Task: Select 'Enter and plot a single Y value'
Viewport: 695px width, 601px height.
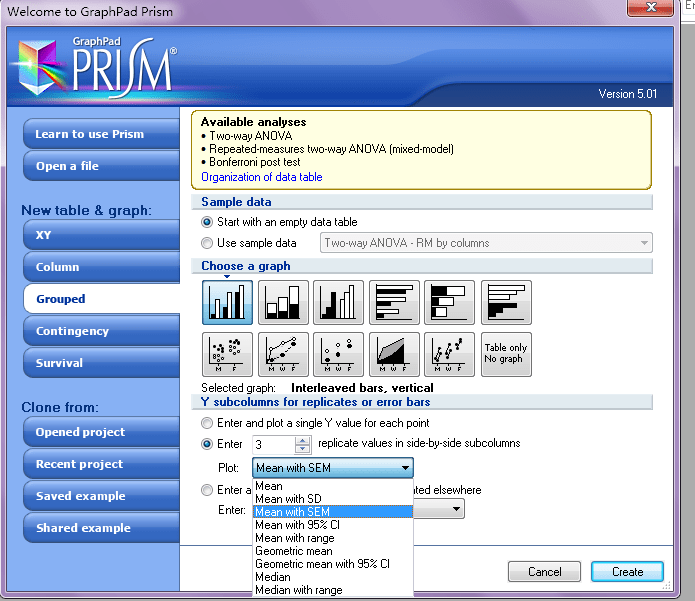Action: tap(207, 423)
